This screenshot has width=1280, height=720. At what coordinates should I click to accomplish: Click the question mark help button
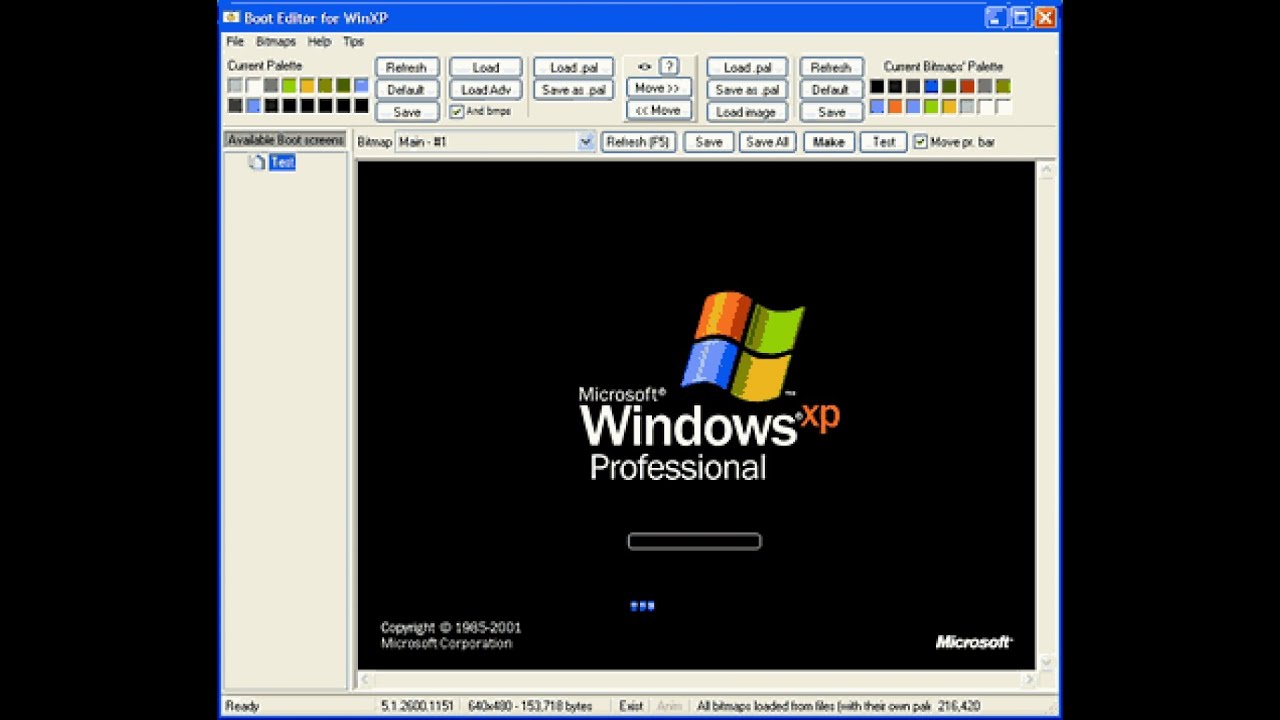click(x=669, y=66)
